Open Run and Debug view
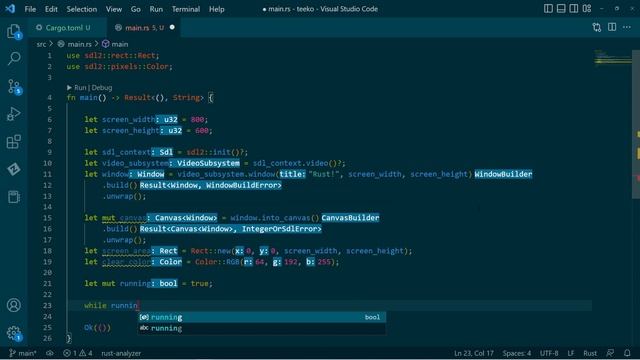The height and width of the screenshot is (360, 640). click(x=14, y=114)
